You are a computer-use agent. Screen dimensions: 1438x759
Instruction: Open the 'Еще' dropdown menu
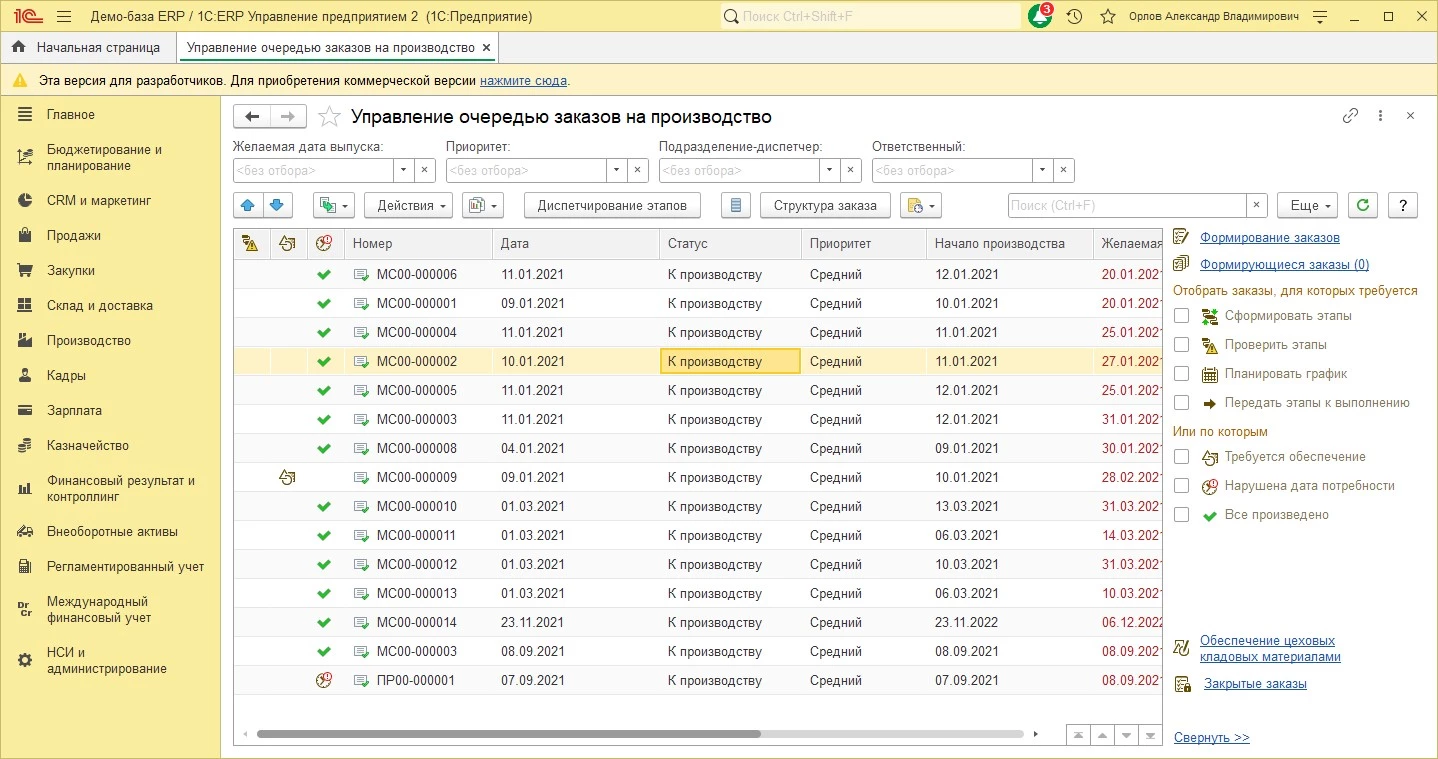[x=1307, y=206]
